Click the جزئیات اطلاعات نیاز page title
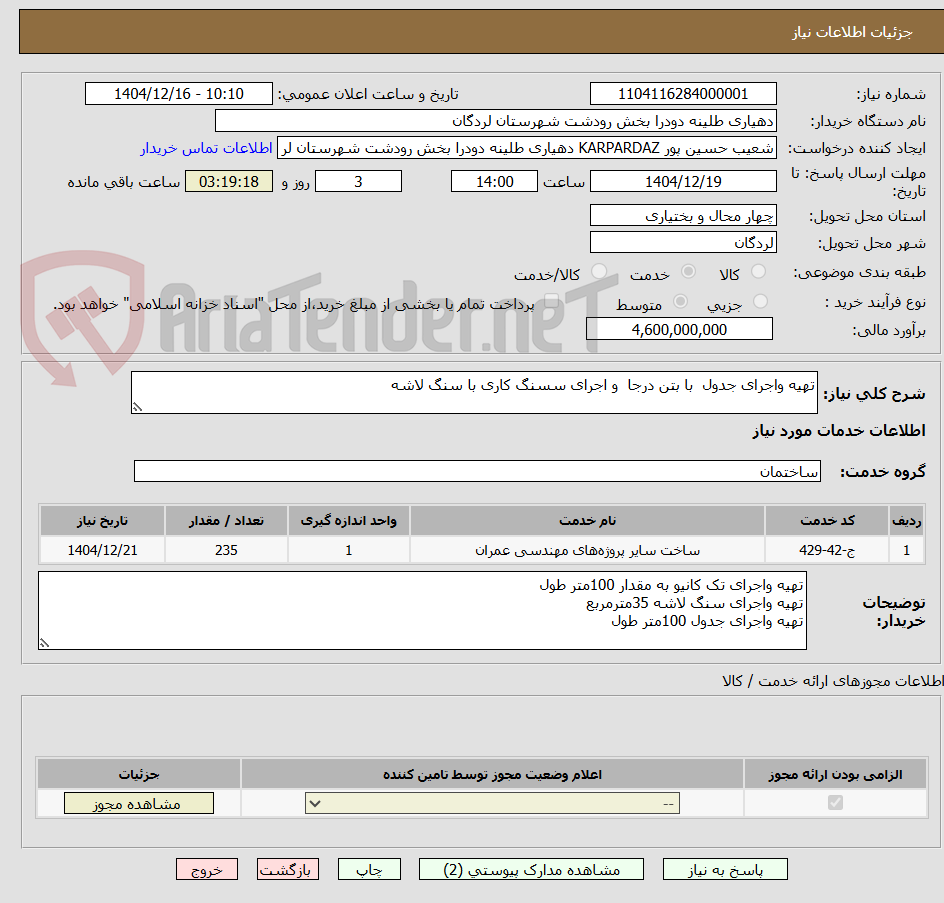944x903 pixels. coord(852,32)
